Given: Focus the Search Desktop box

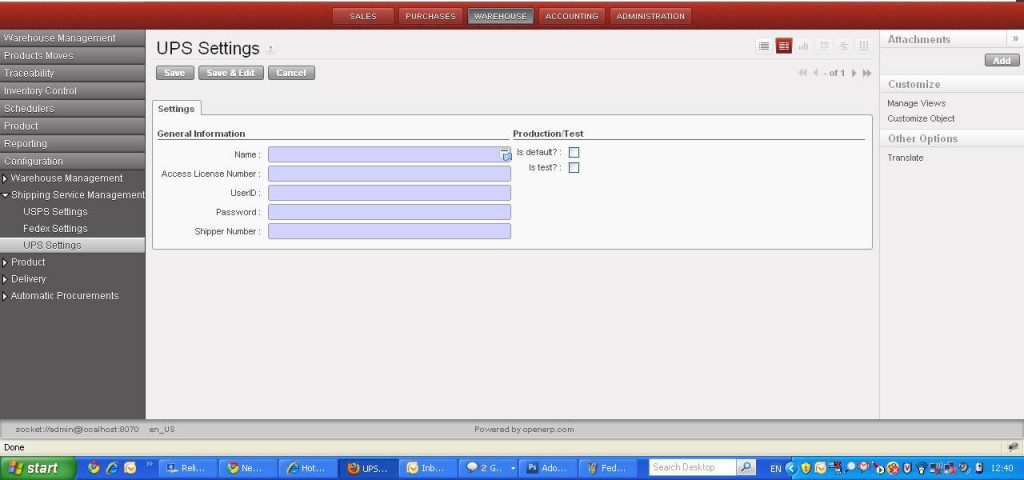Looking at the screenshot, I should [693, 468].
